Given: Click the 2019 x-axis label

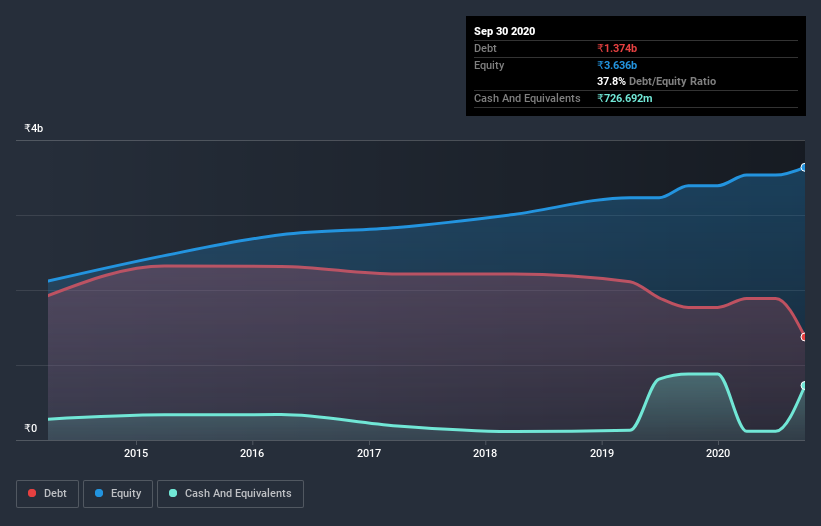Looking at the screenshot, I should coord(602,453).
